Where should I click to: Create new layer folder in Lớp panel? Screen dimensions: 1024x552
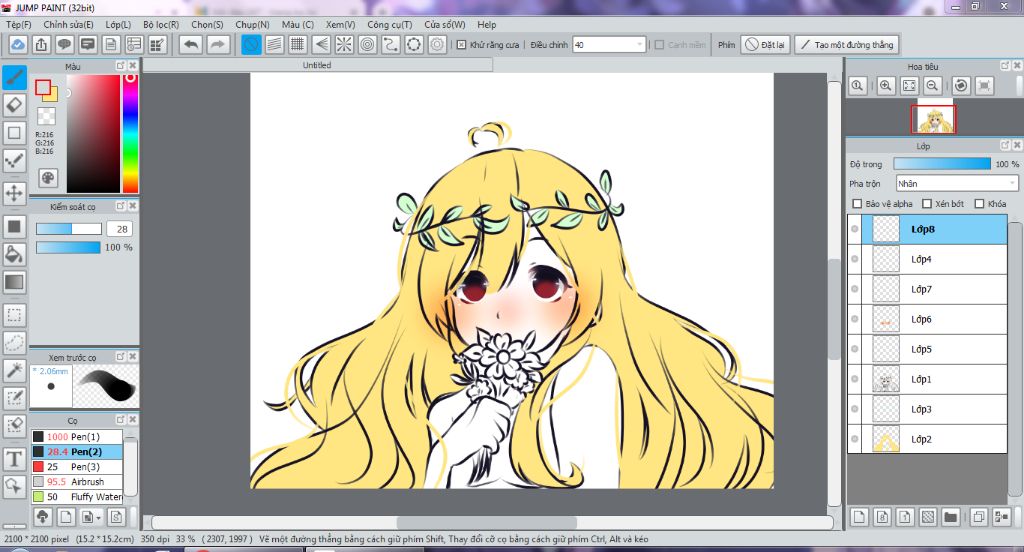pyautogui.click(x=950, y=517)
